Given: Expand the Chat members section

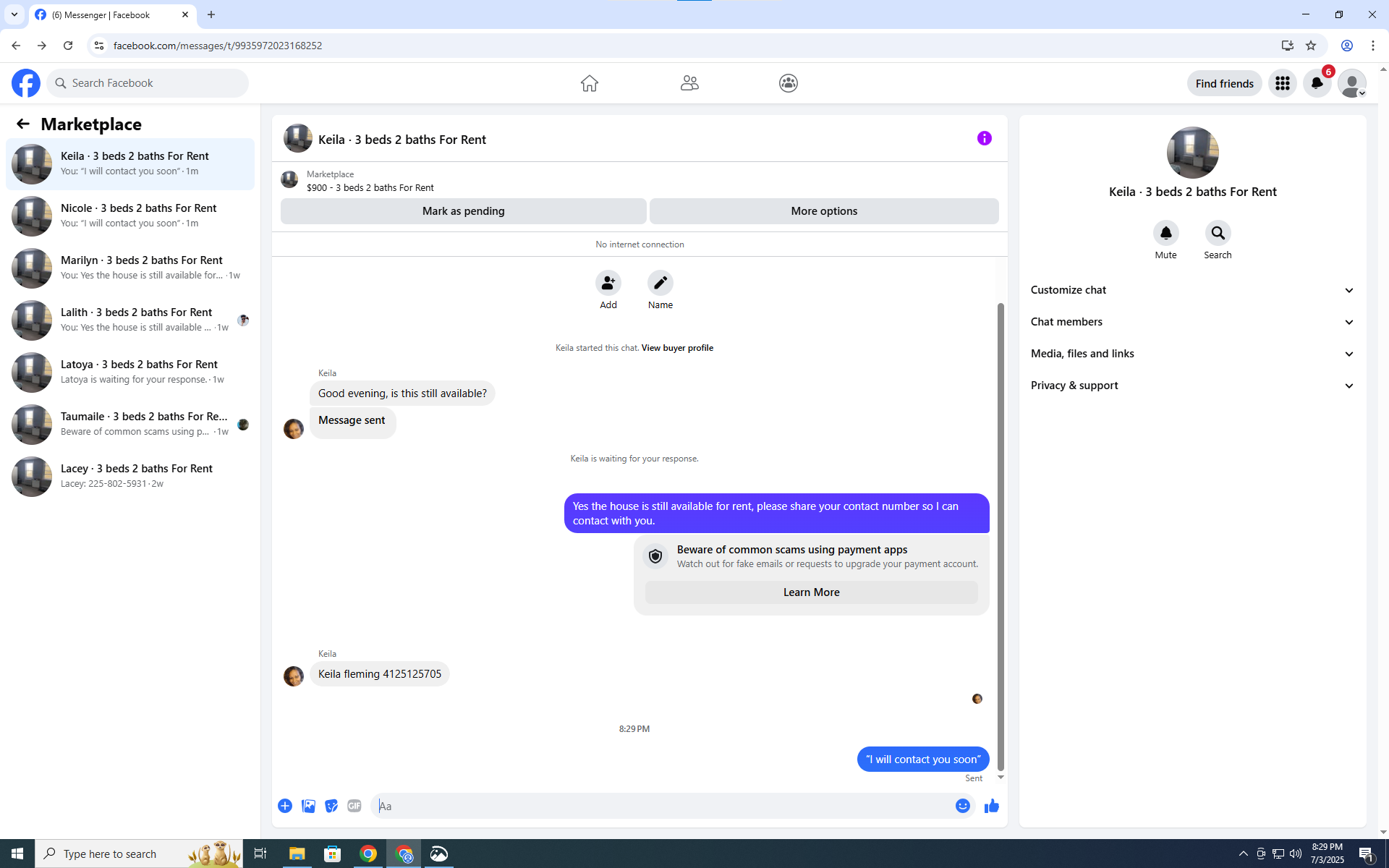Looking at the screenshot, I should click(x=1192, y=322).
